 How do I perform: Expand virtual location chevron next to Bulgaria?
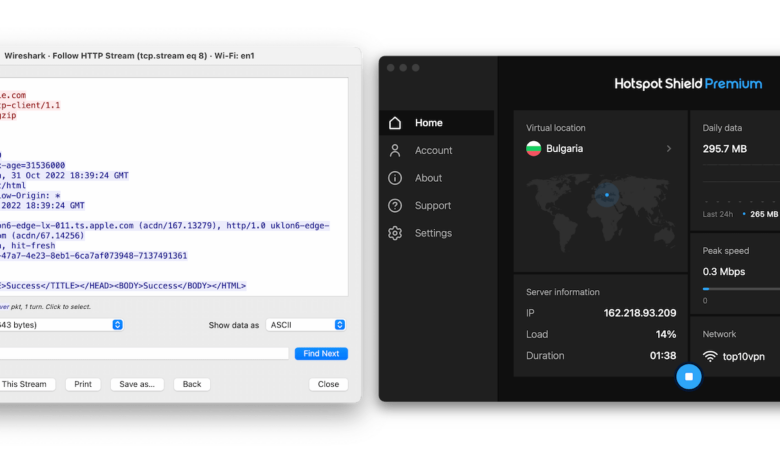click(669, 149)
